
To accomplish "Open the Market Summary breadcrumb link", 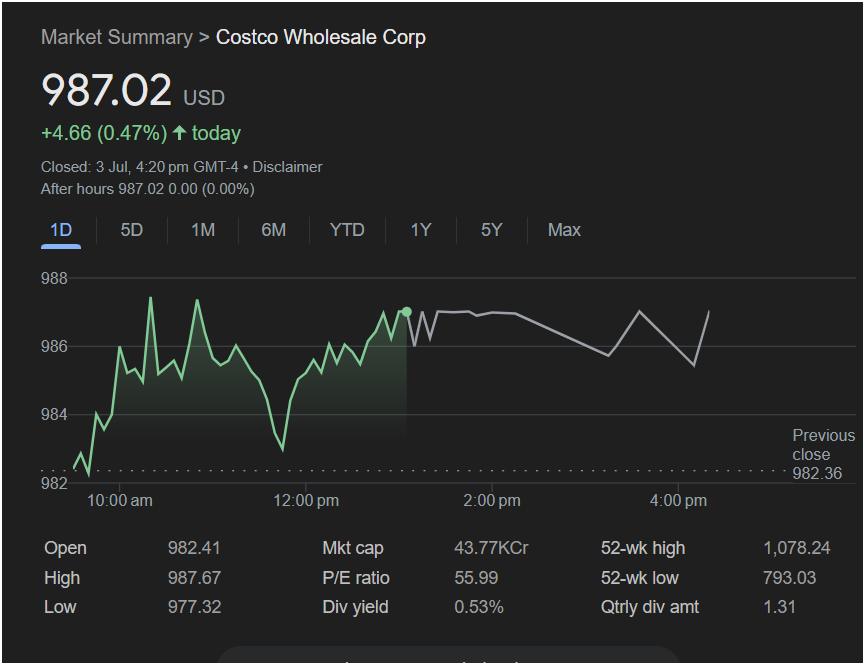I will tap(117, 38).
